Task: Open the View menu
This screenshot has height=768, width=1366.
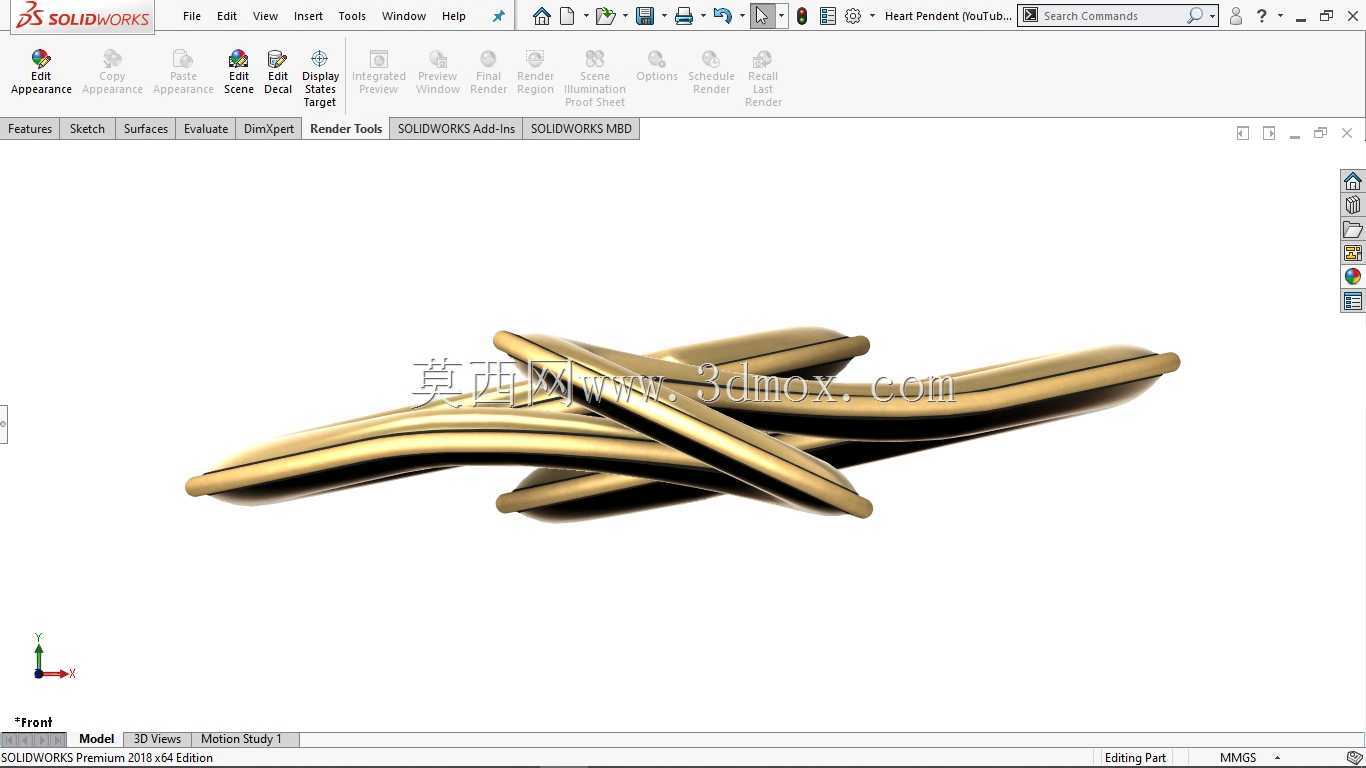Action: pos(265,16)
